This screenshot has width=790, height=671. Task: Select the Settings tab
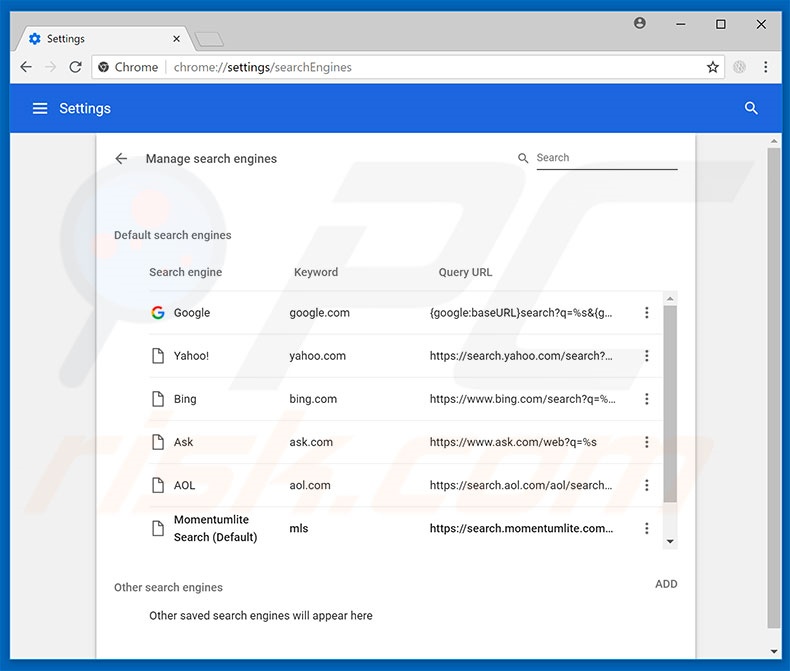(x=103, y=39)
